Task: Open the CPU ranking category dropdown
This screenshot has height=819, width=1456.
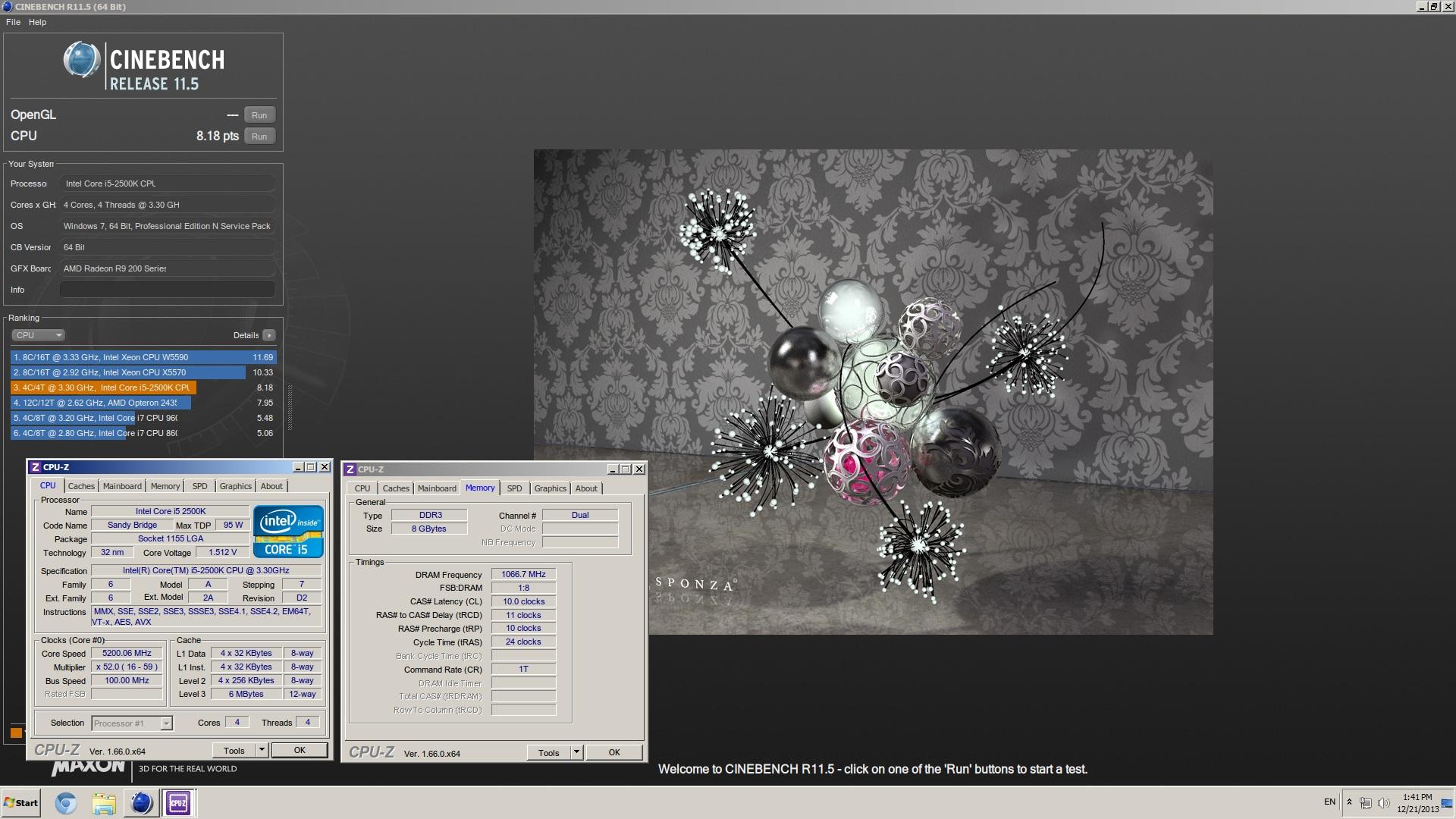Action: [38, 335]
